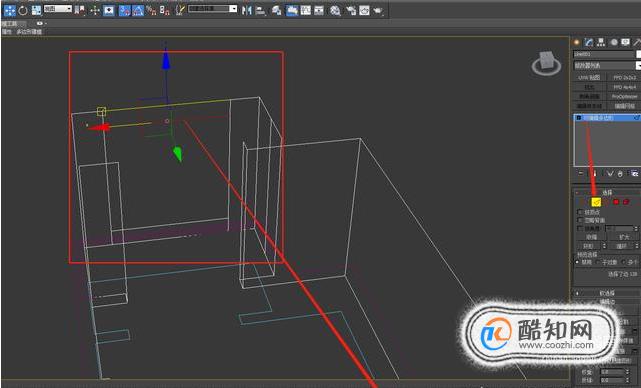The height and width of the screenshot is (388, 641).
Task: Open the Hierarchy panel tab icon
Action: (601, 42)
